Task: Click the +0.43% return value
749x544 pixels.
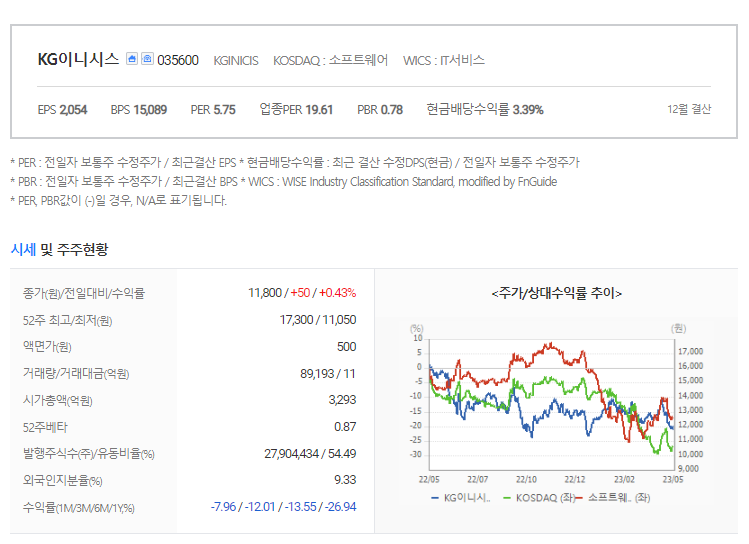Action: tap(337, 293)
